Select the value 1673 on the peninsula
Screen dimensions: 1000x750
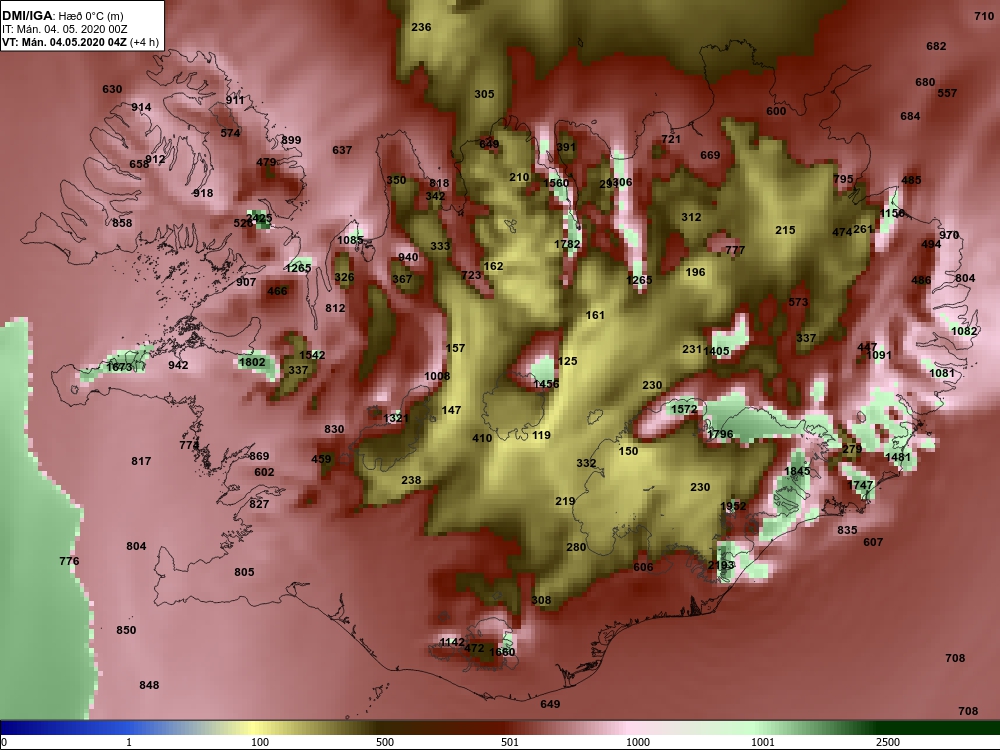click(119, 367)
